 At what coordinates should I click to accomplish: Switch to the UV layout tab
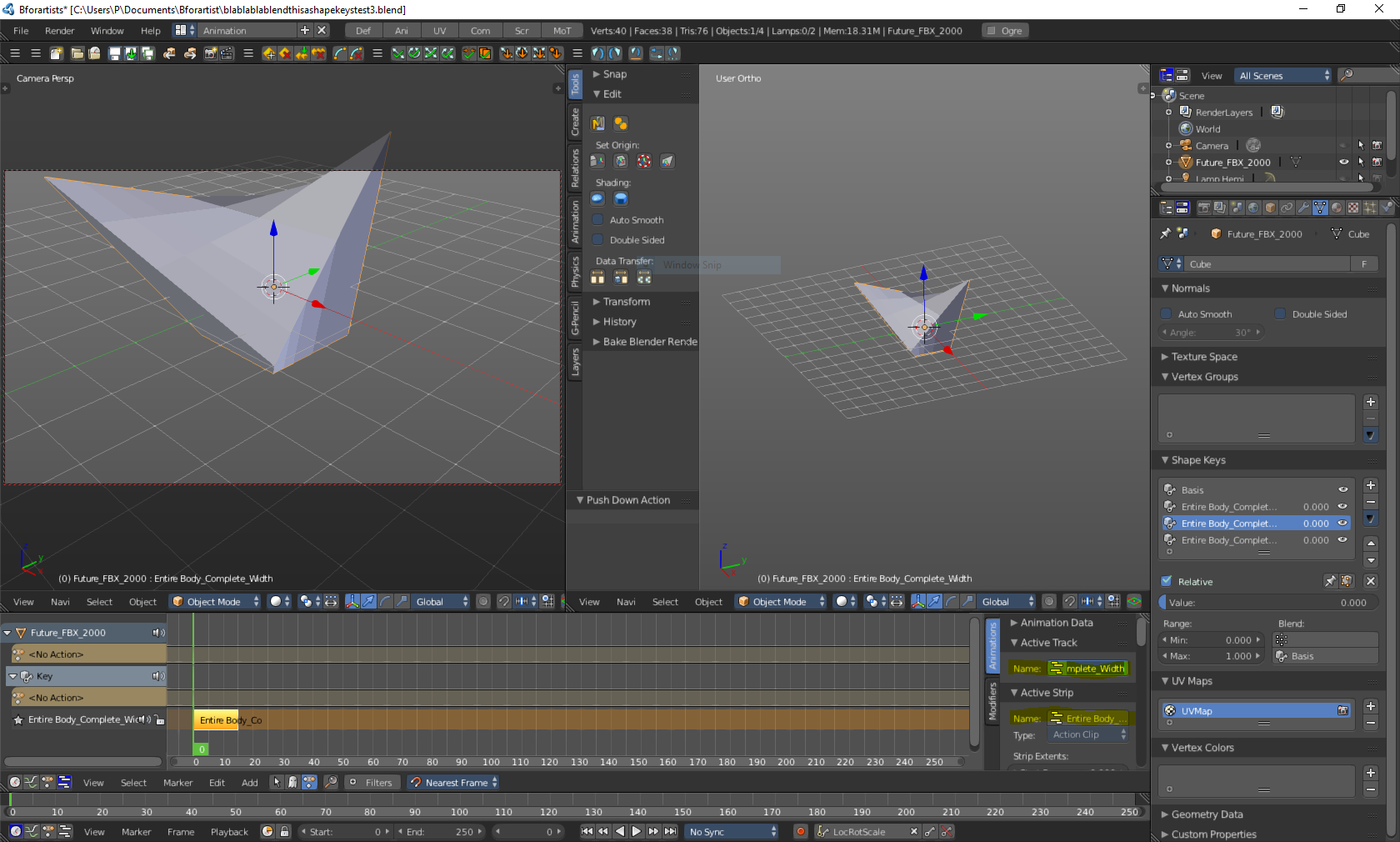coord(439,31)
